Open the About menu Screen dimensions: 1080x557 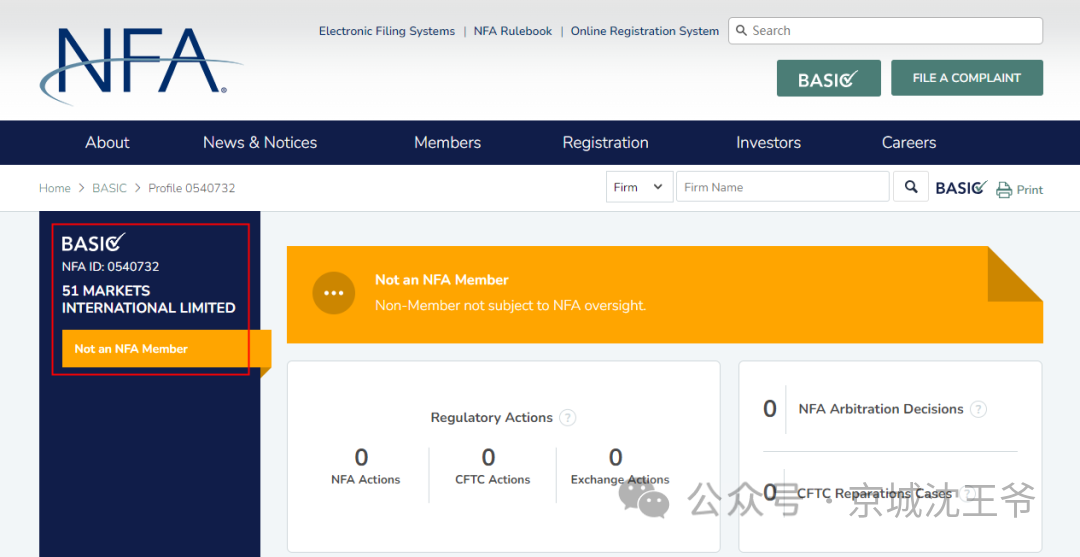107,143
